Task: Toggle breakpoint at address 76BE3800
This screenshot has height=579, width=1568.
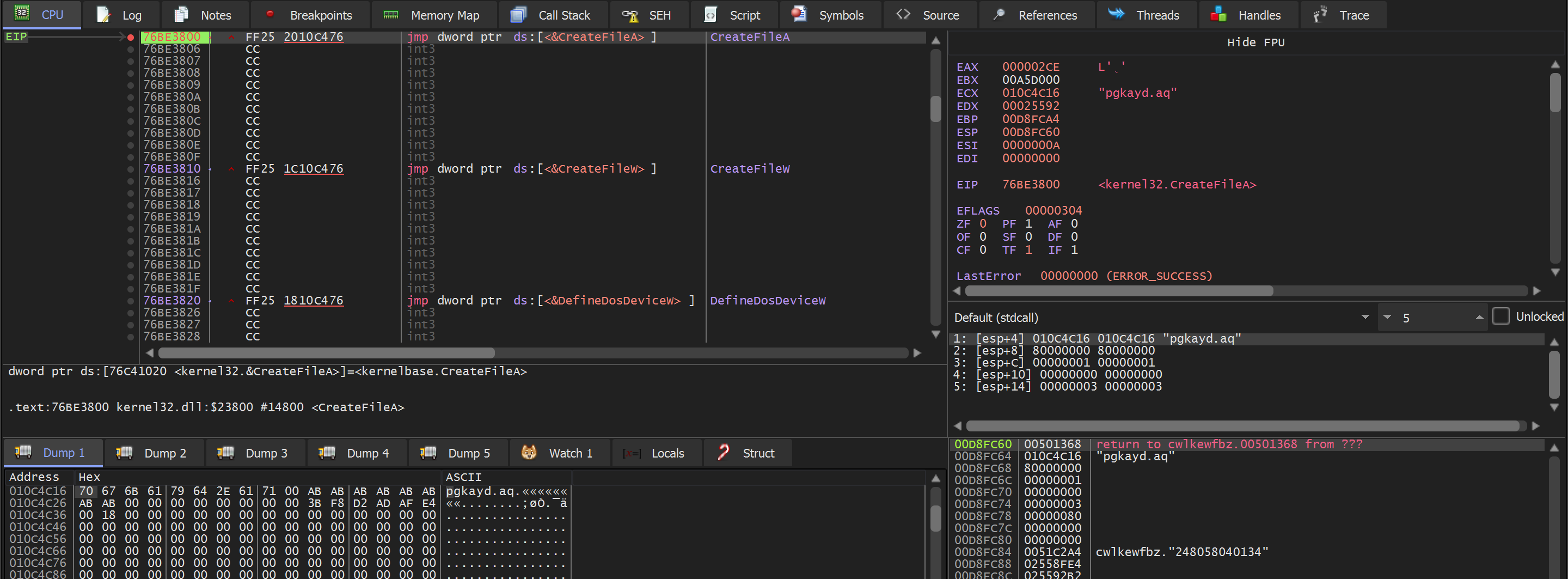Action: coord(130,37)
